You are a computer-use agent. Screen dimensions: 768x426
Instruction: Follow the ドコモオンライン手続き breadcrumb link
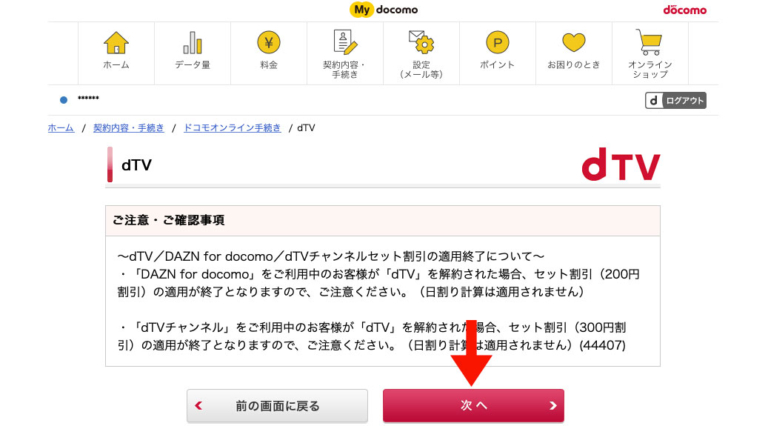(x=232, y=128)
